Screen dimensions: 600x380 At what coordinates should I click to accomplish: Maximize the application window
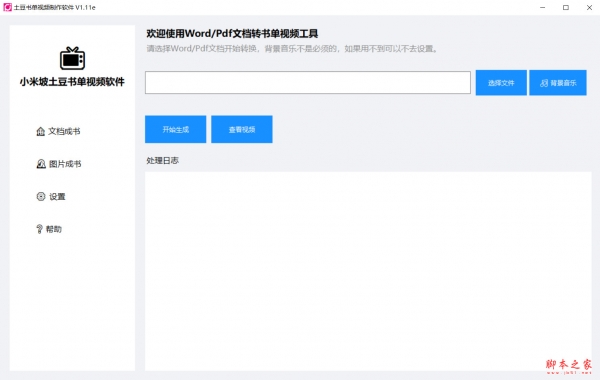[566, 7]
